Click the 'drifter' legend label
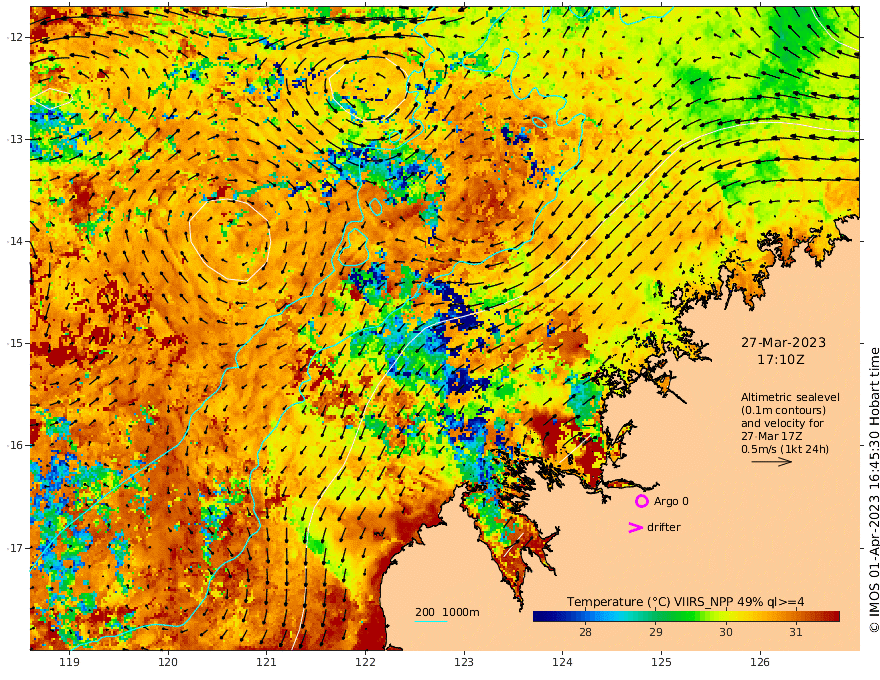This screenshot has width=880, height=680. pos(664,527)
